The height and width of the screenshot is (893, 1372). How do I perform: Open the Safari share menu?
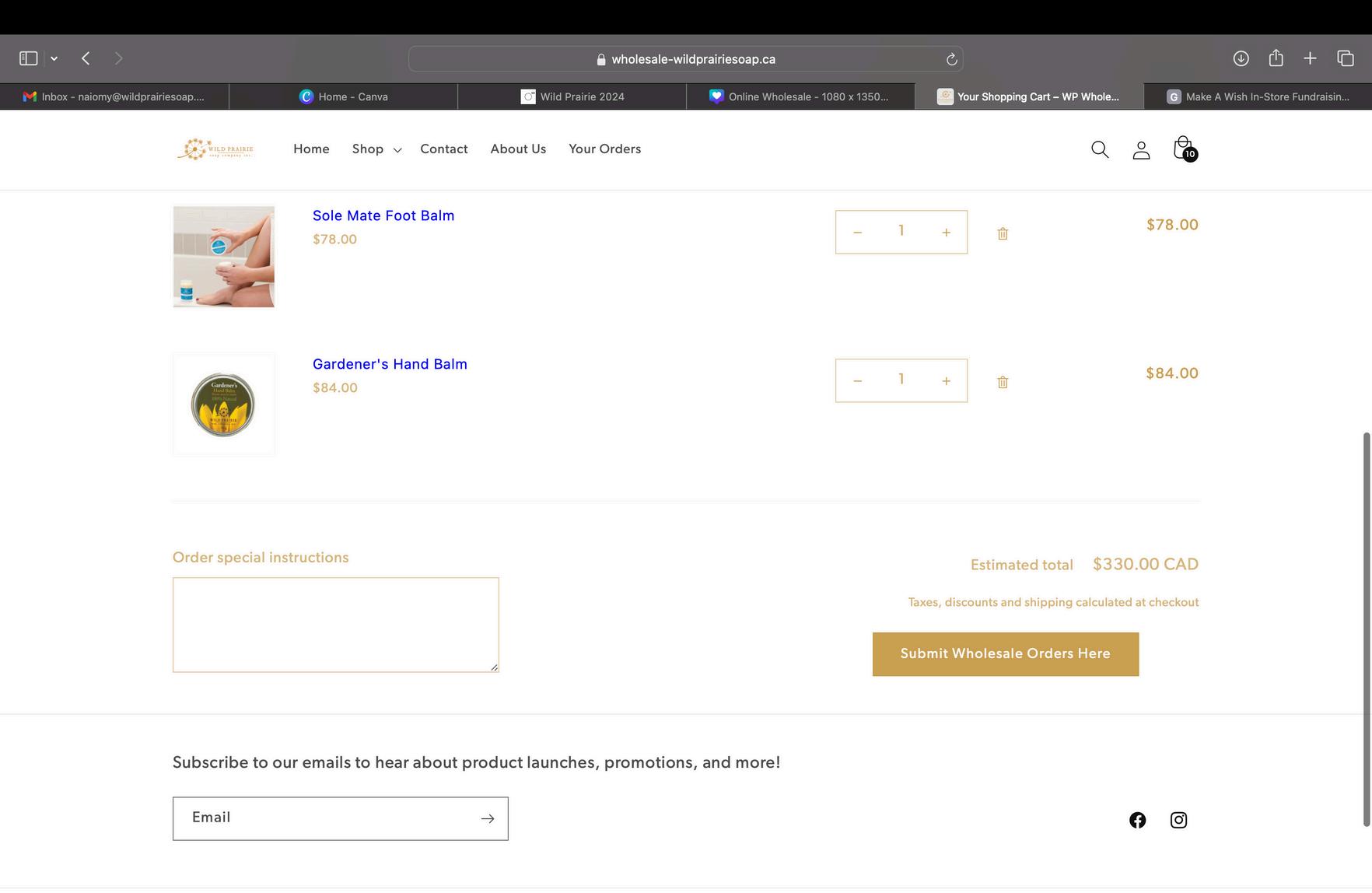1276,58
